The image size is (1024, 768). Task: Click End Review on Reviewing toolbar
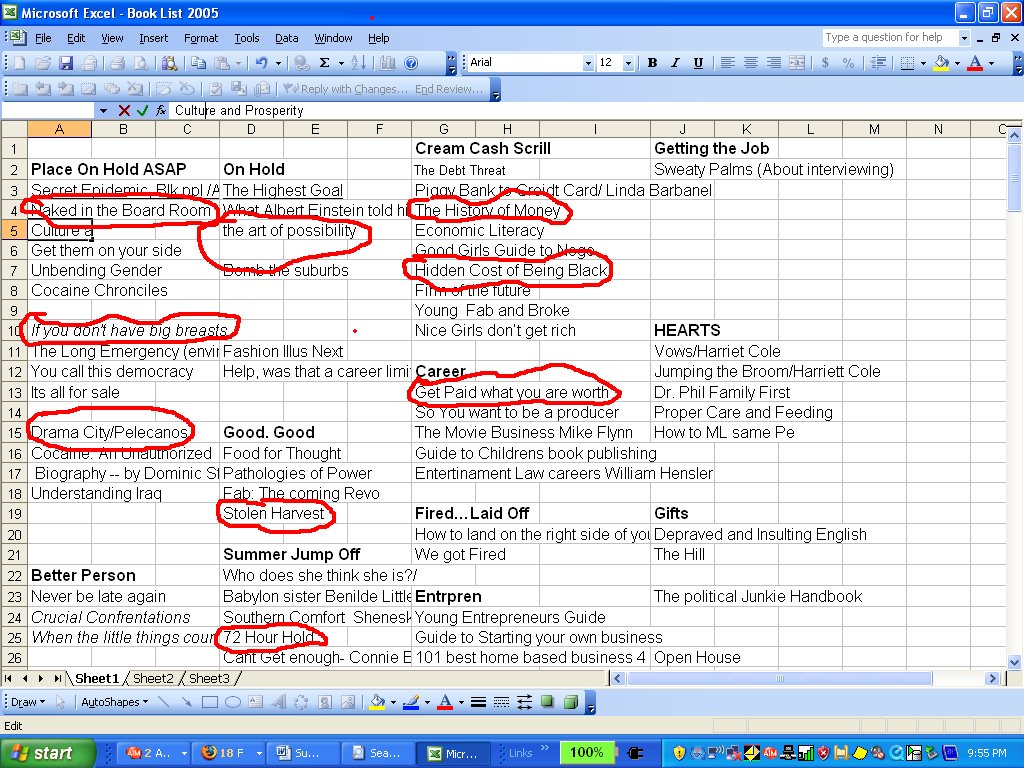[449, 89]
